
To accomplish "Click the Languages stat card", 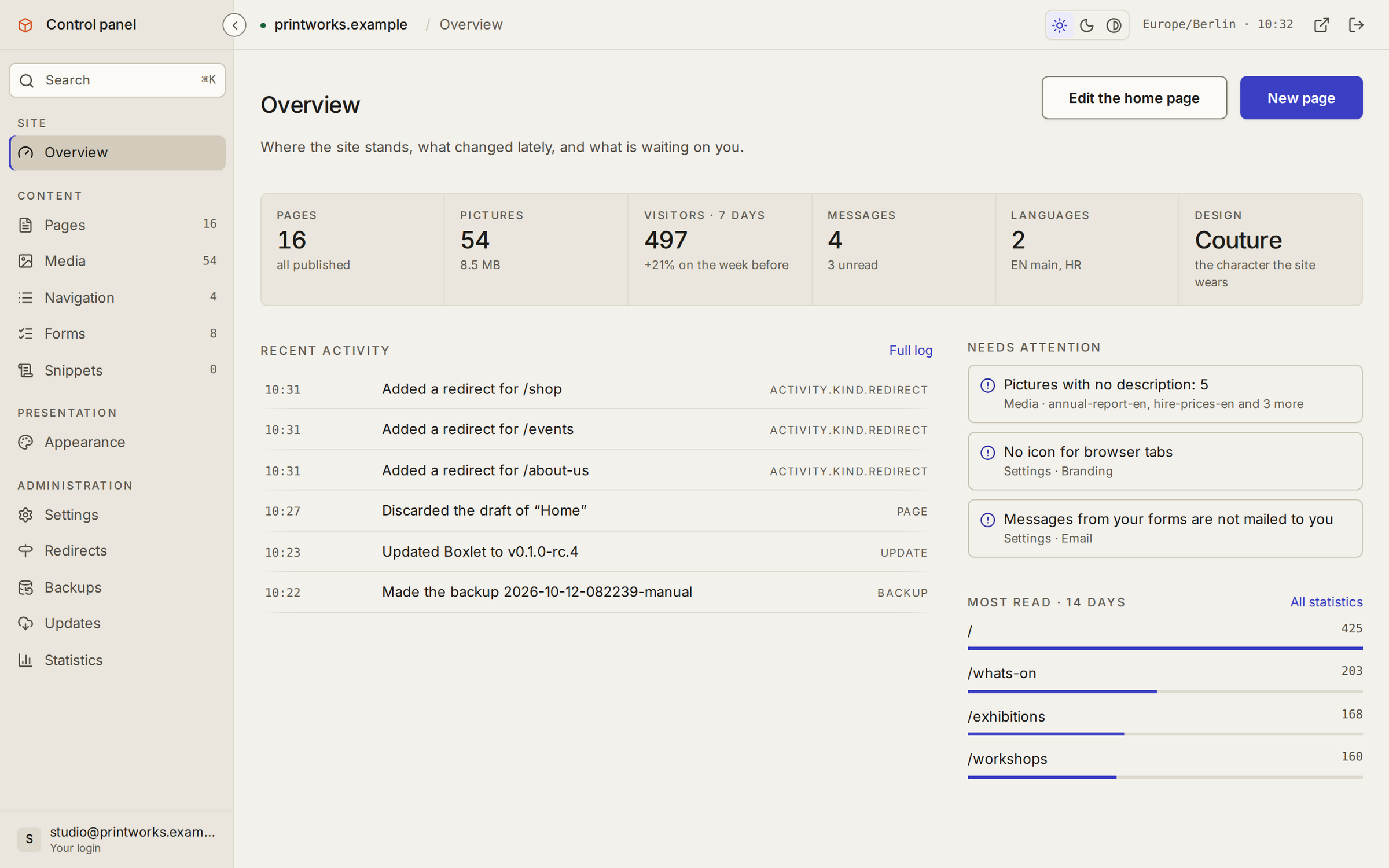I will [x=1087, y=249].
